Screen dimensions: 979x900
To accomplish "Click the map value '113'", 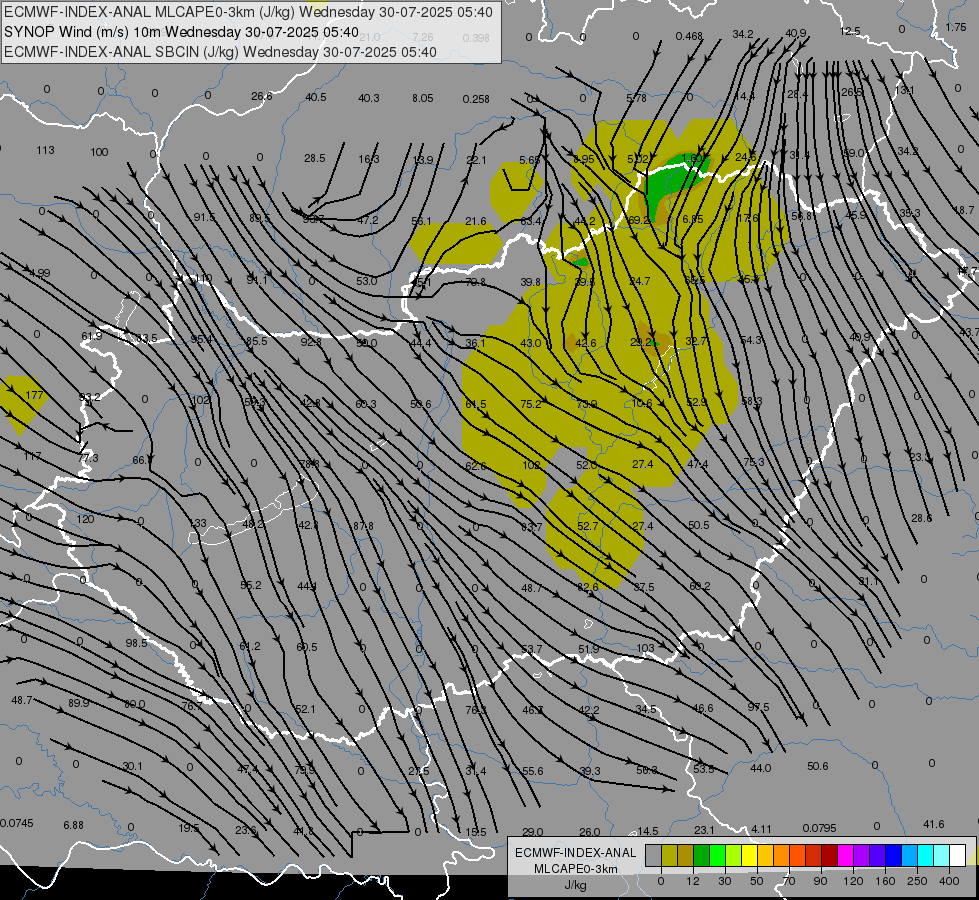I will click(x=45, y=150).
